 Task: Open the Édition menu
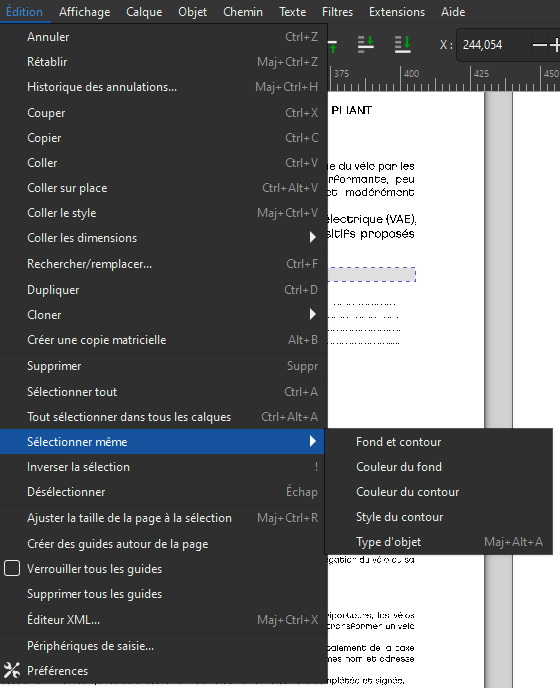click(x=25, y=12)
